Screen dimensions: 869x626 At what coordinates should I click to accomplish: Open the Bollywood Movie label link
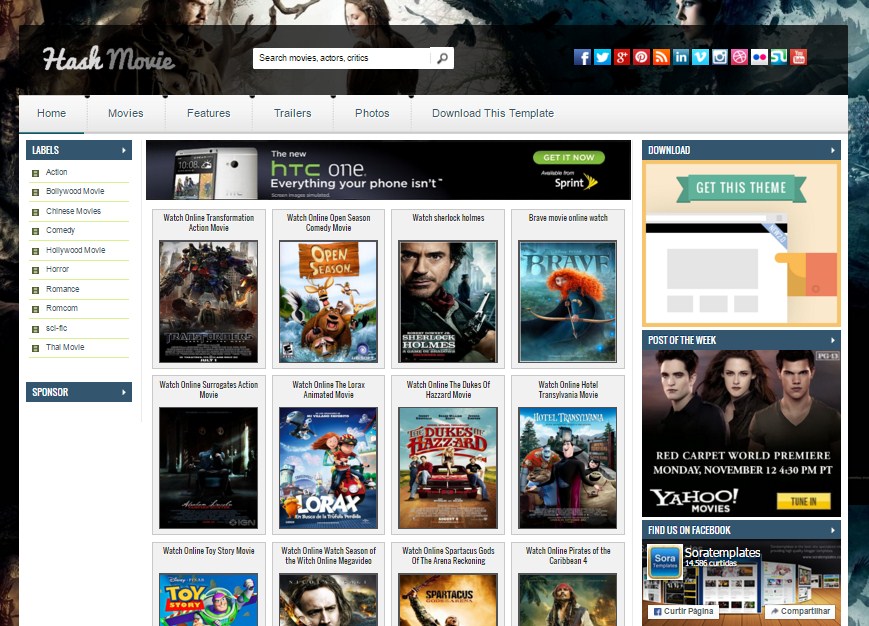[75, 191]
